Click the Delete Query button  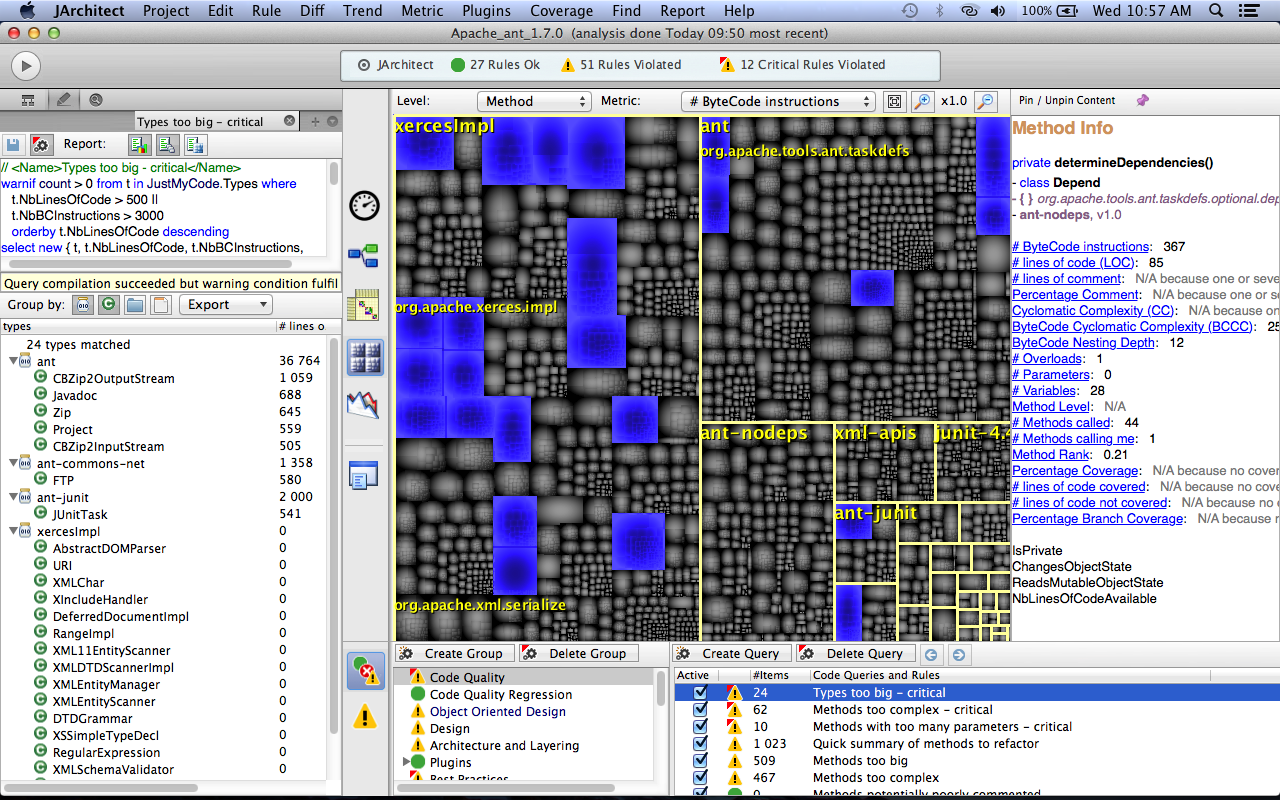pyautogui.click(x=855, y=654)
